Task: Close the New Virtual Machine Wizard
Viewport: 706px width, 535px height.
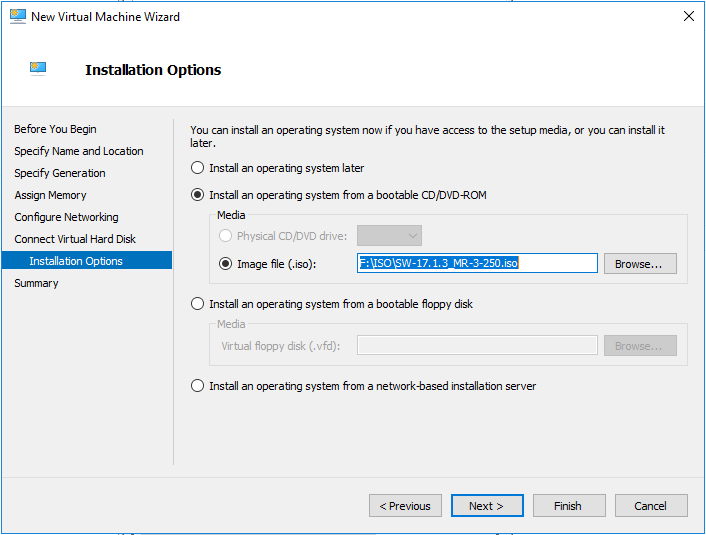Action: pyautogui.click(x=688, y=17)
